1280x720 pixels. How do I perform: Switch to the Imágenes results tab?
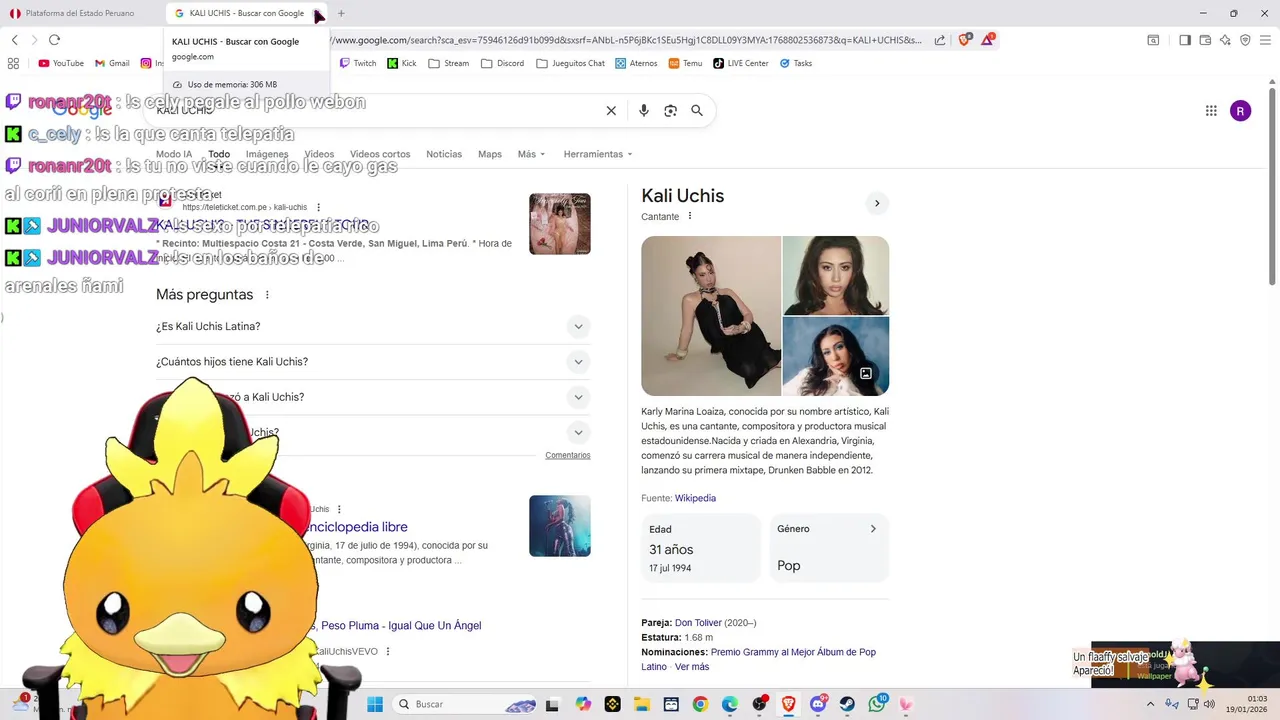point(267,154)
